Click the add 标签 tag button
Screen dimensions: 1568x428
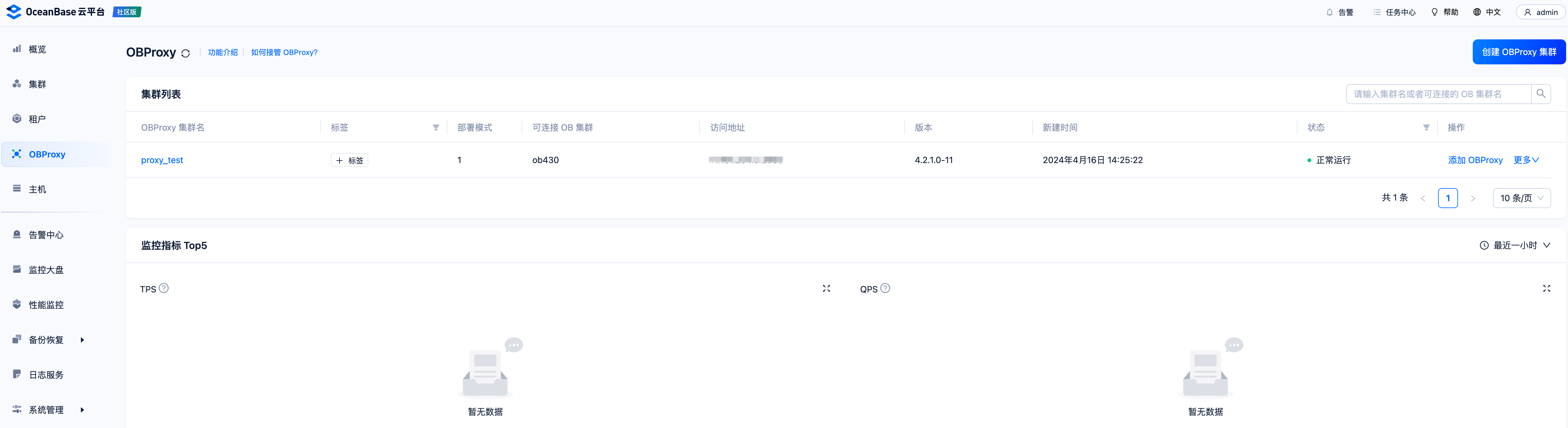[350, 160]
